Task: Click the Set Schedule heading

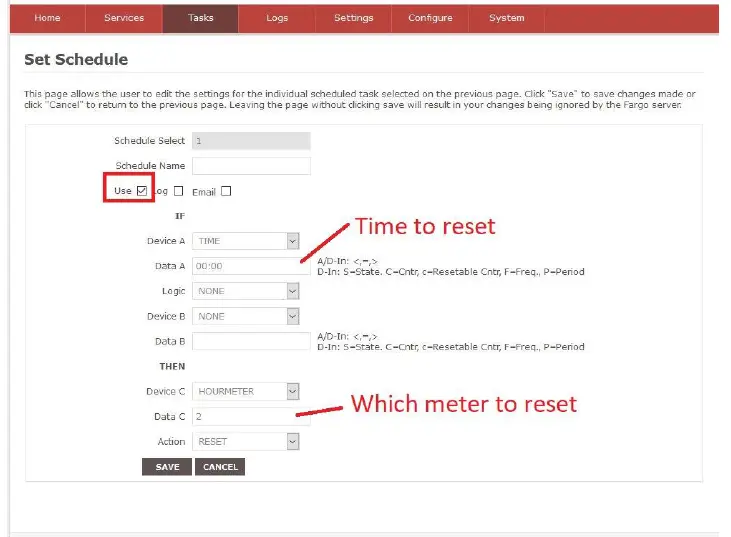Action: [x=76, y=60]
